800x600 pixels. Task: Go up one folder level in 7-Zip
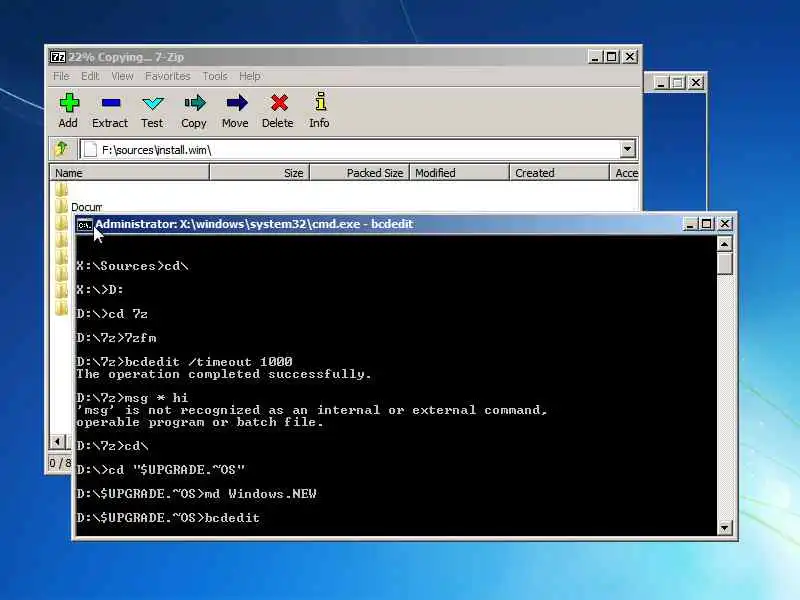click(x=62, y=149)
